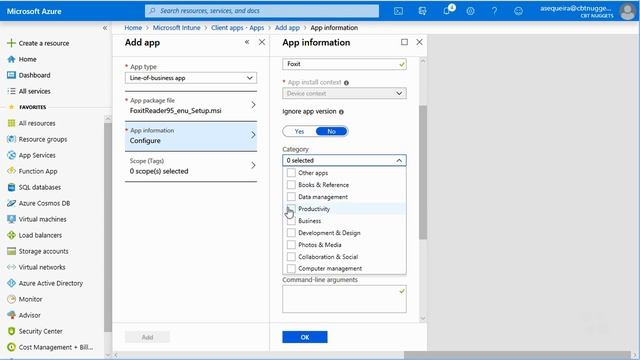
Task: Open help question mark icon
Action: tap(494, 11)
